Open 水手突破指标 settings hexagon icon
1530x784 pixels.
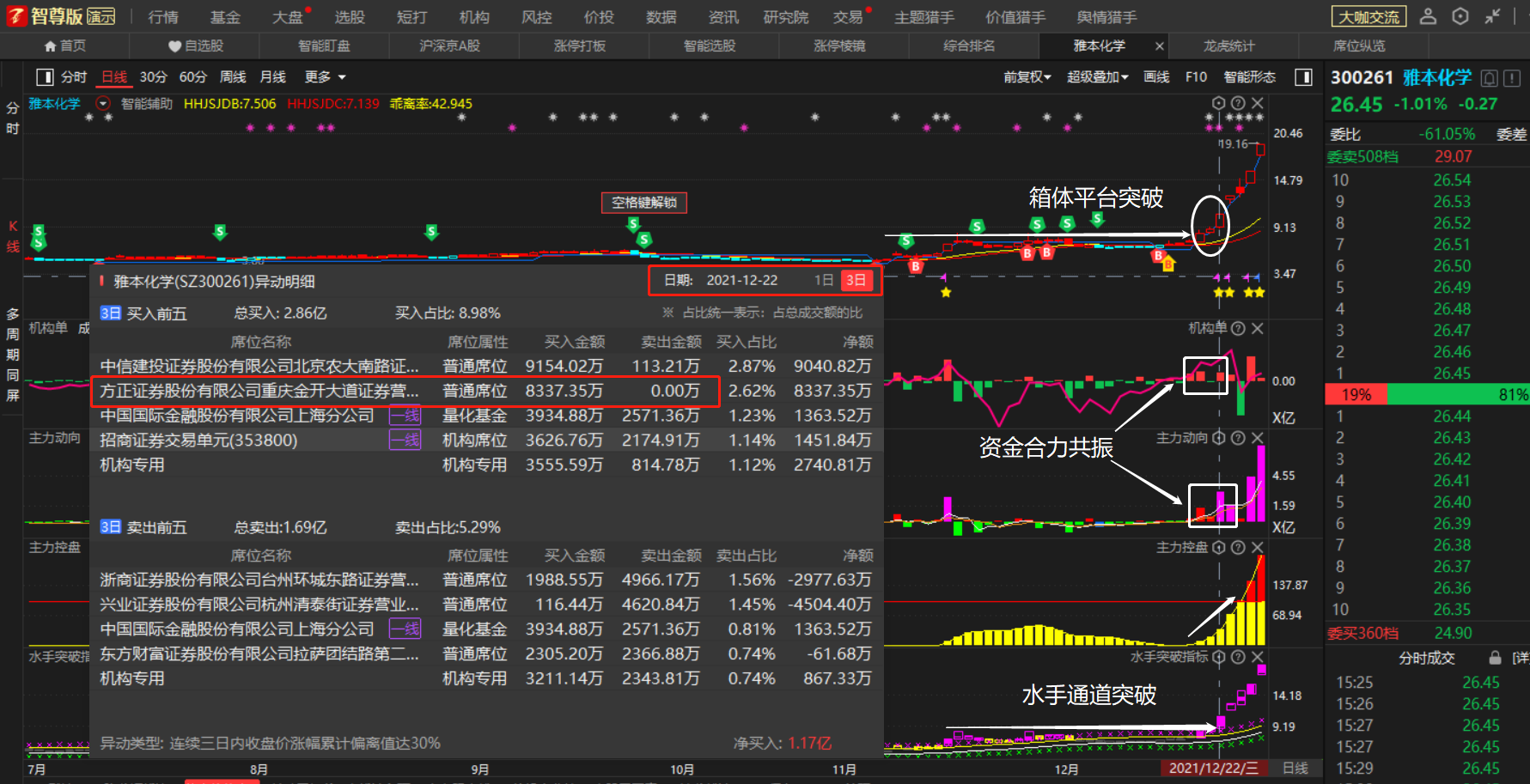tap(1218, 657)
